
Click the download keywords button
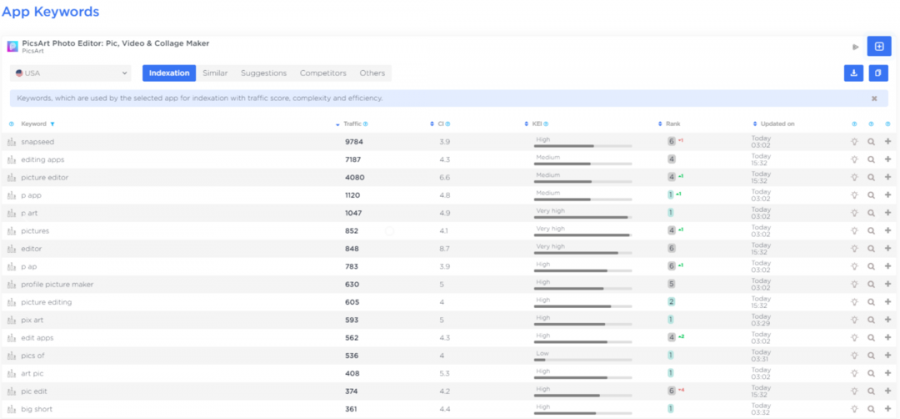(854, 73)
